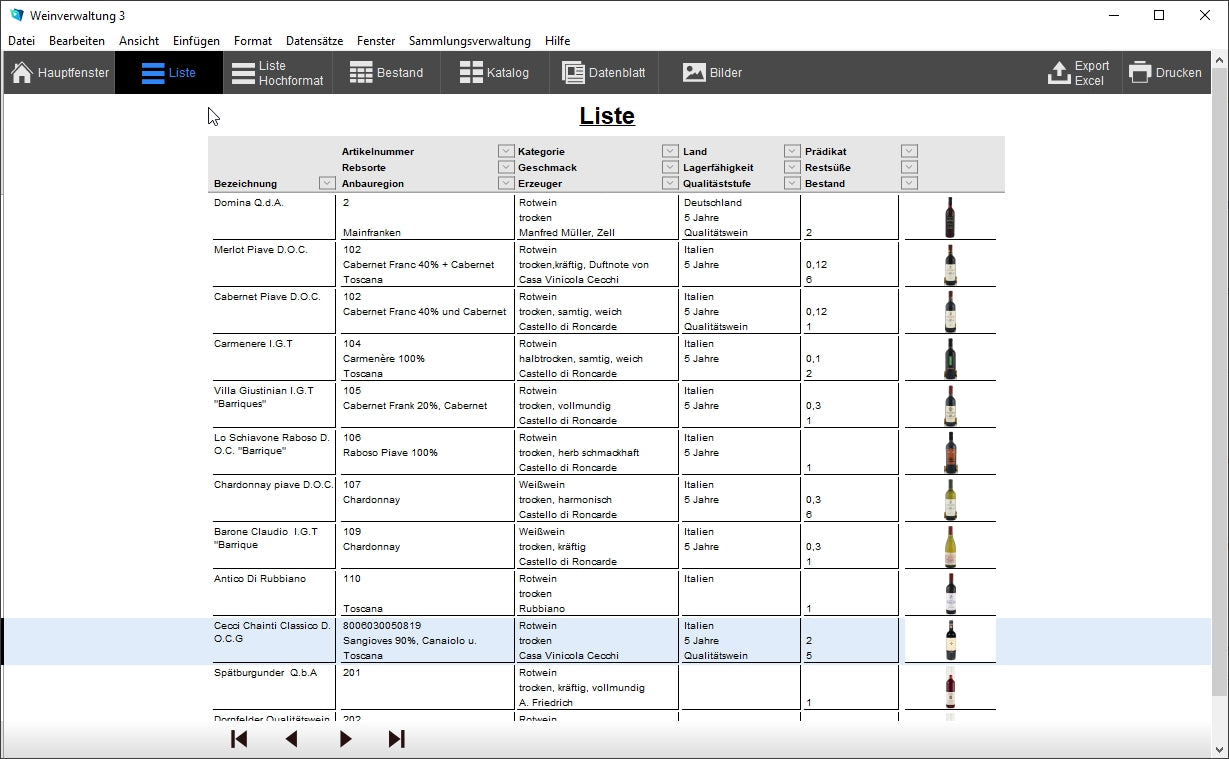Open the Datensätze menu
The image size is (1229, 759).
(x=314, y=41)
